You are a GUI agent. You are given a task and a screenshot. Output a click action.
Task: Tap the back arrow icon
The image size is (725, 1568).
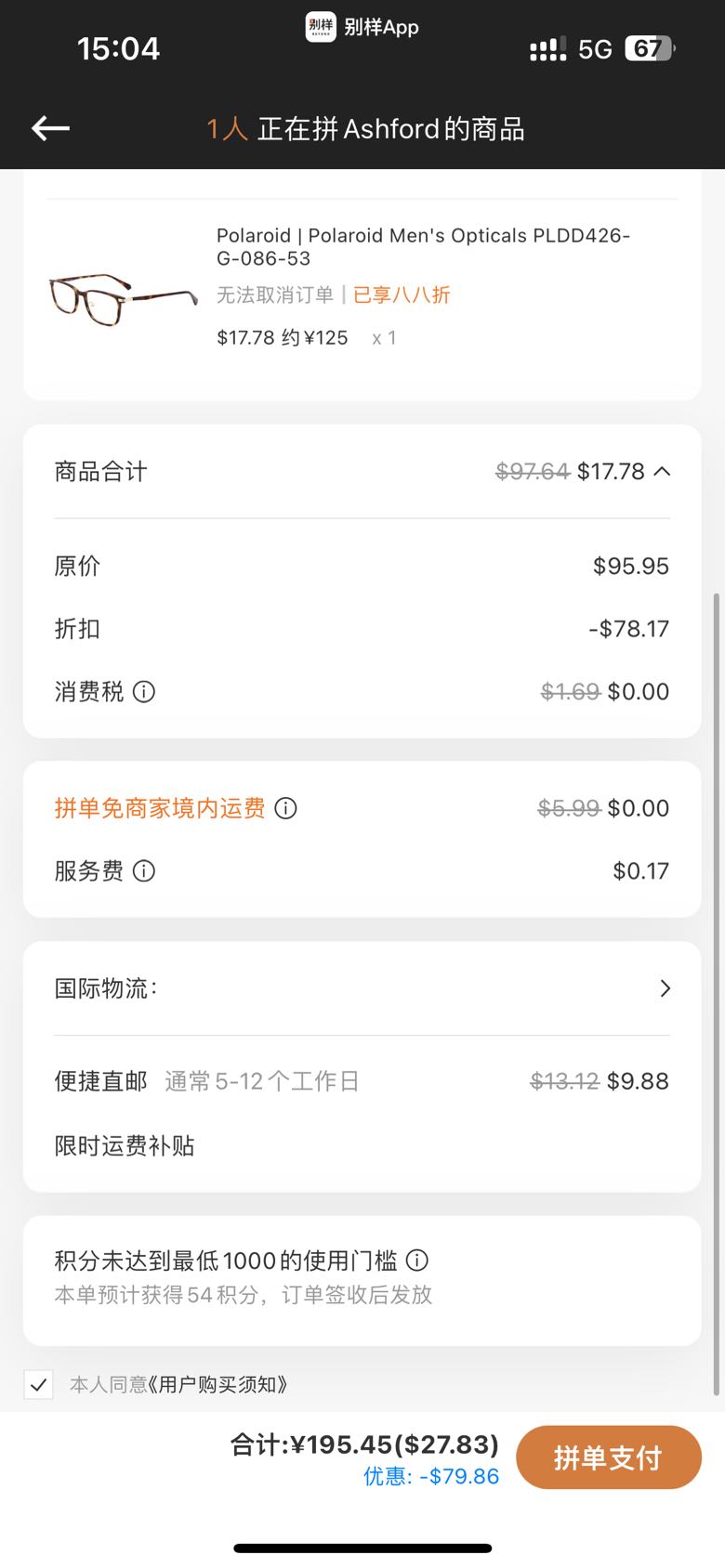51,128
